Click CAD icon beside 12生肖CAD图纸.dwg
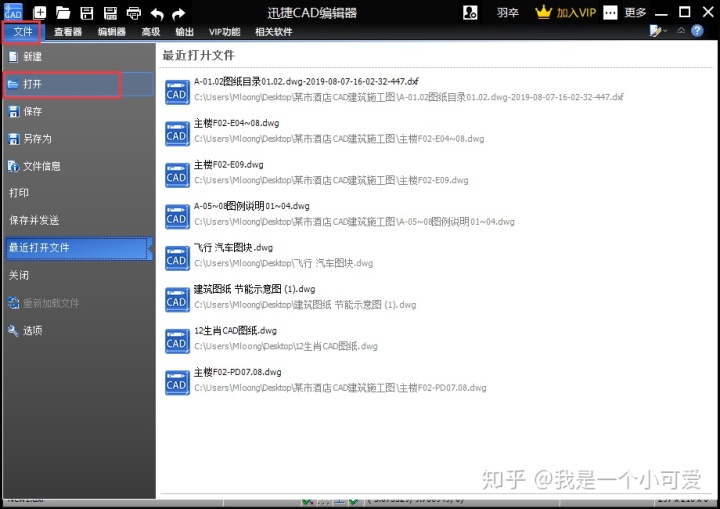 coord(177,341)
